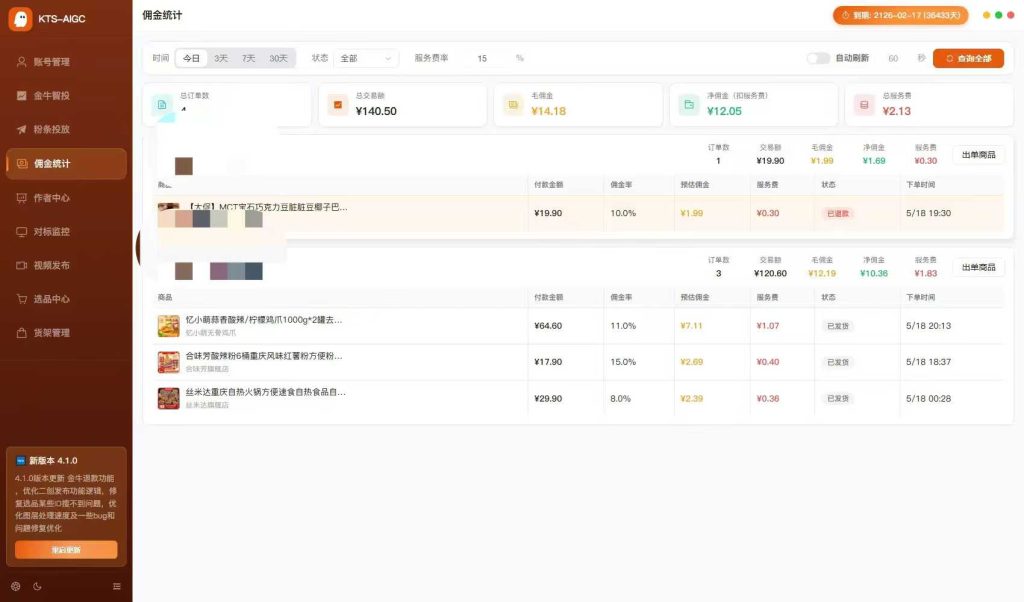1024x602 pixels.
Task: Click total transaction value ¥140.50
Action: click(x=376, y=111)
